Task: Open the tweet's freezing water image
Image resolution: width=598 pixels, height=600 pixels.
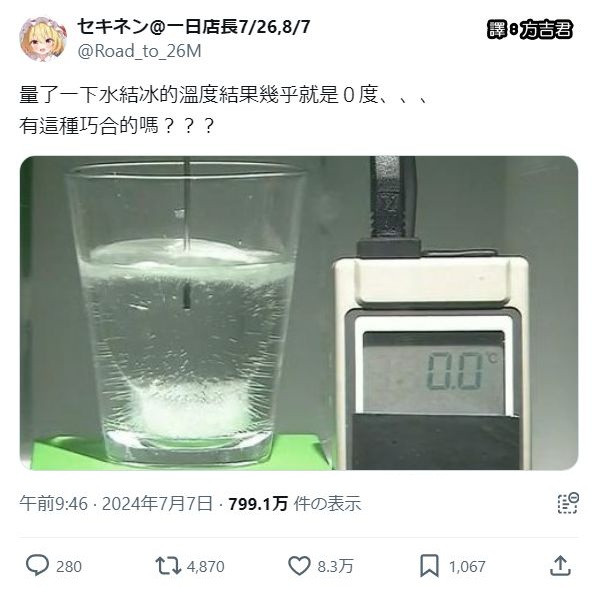Action: point(299,313)
